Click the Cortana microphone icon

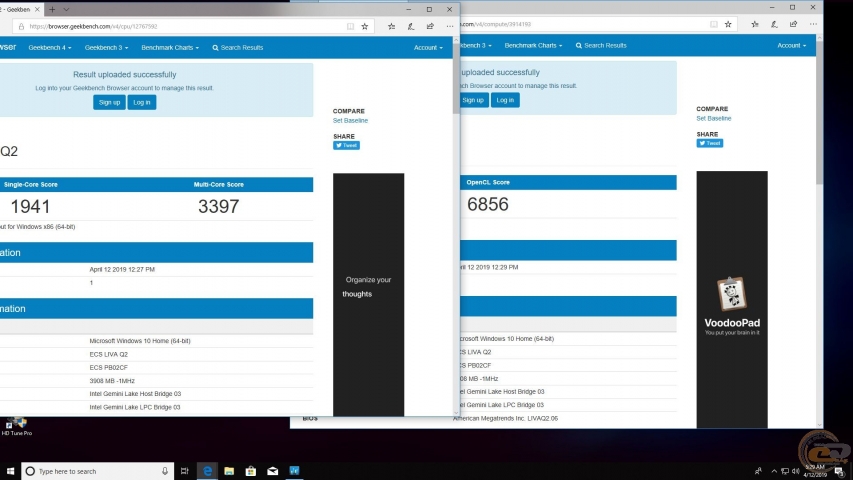[165, 471]
